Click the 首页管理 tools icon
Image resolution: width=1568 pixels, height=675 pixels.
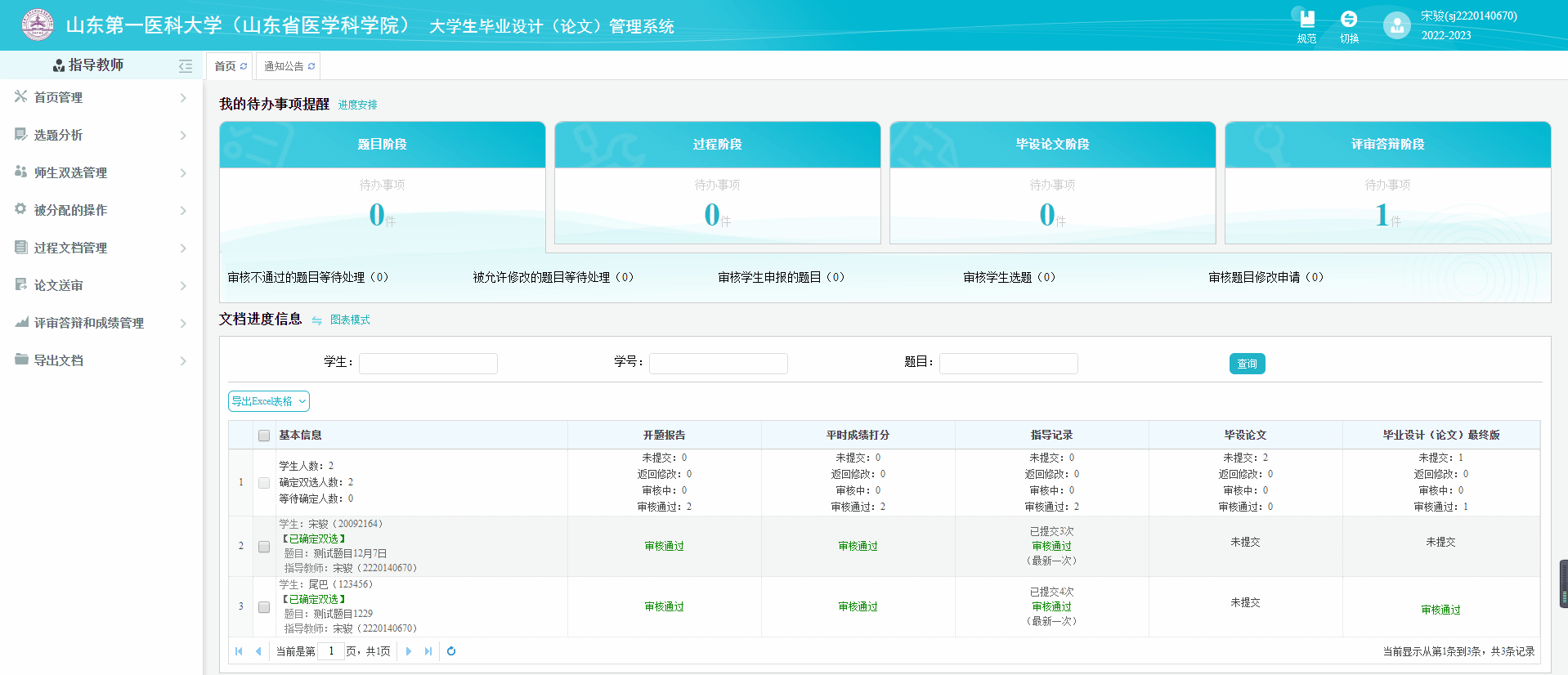[x=20, y=96]
